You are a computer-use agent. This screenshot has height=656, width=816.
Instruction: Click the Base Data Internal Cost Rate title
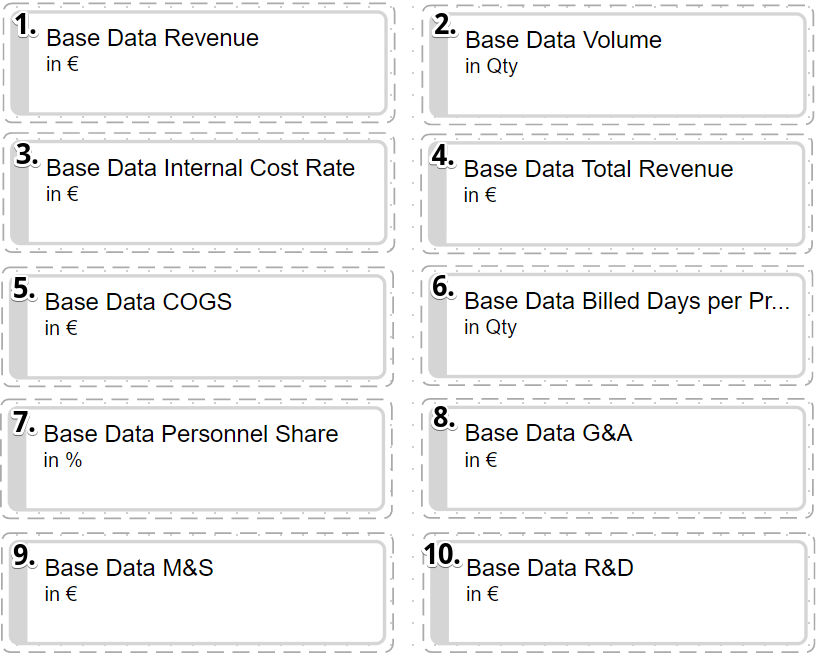tap(200, 168)
